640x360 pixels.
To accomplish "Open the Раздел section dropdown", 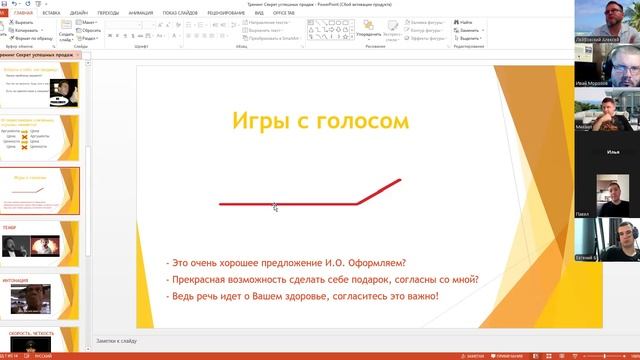I will (87, 38).
